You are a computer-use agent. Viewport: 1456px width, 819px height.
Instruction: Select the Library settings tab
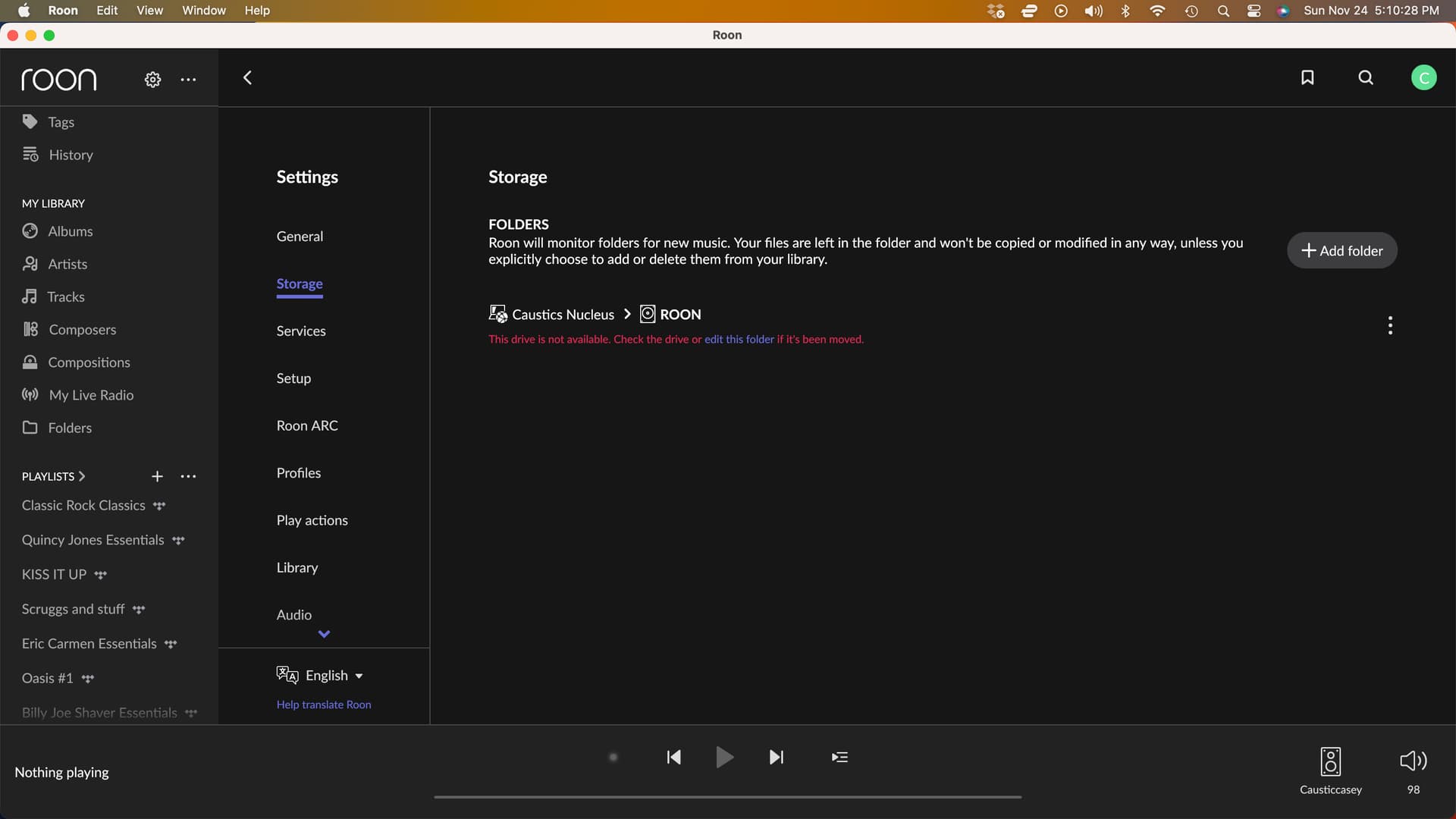tap(297, 568)
